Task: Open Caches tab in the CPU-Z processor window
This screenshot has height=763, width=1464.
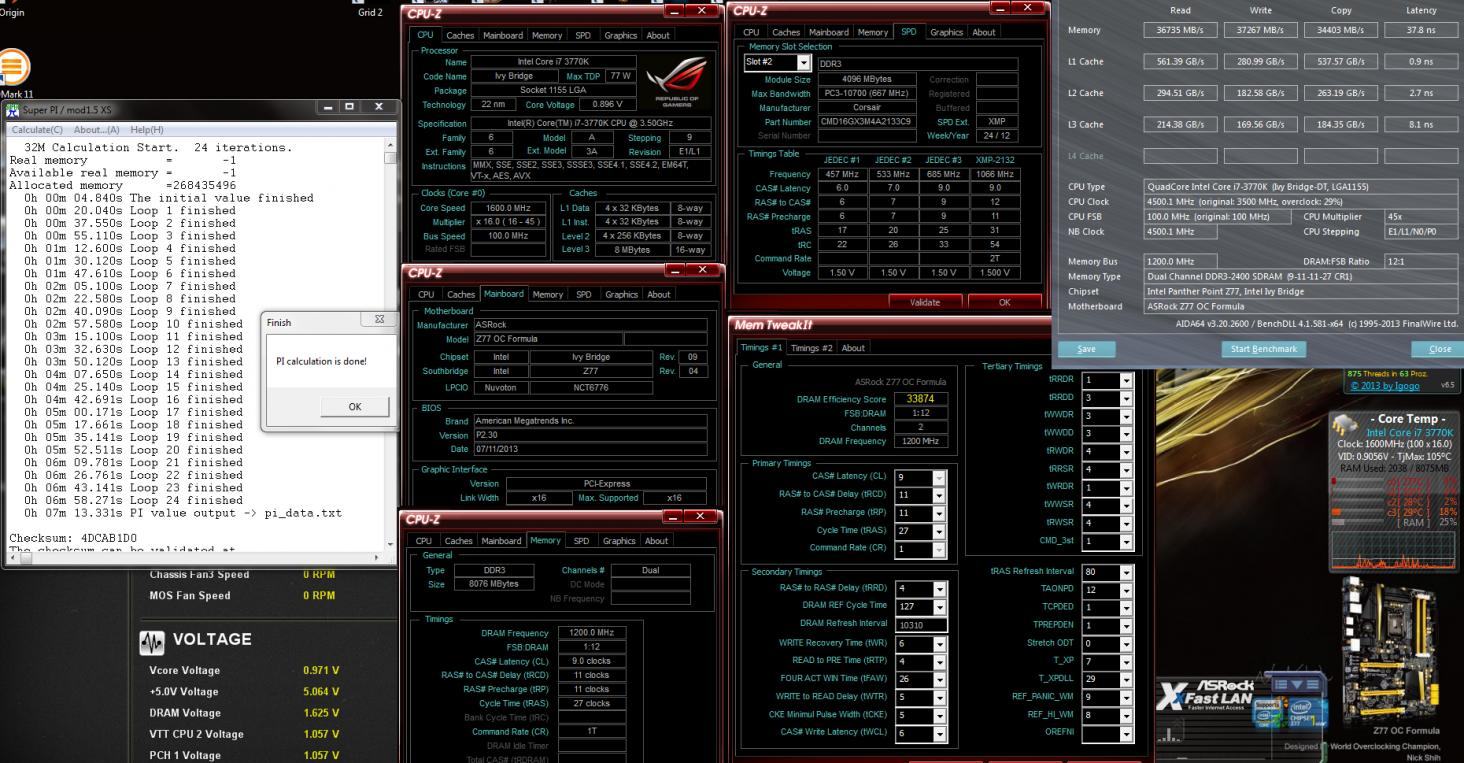Action: coord(459,35)
